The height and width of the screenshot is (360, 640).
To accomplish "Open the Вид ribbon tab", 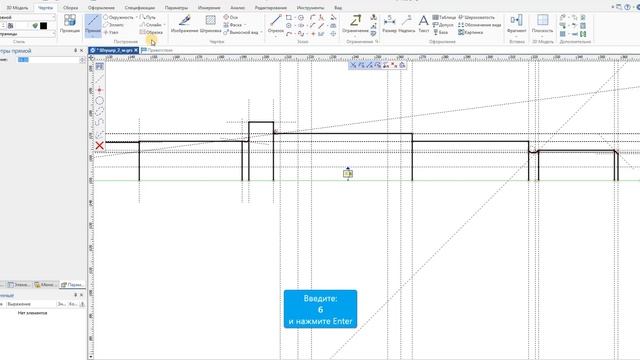I will tap(338, 8).
